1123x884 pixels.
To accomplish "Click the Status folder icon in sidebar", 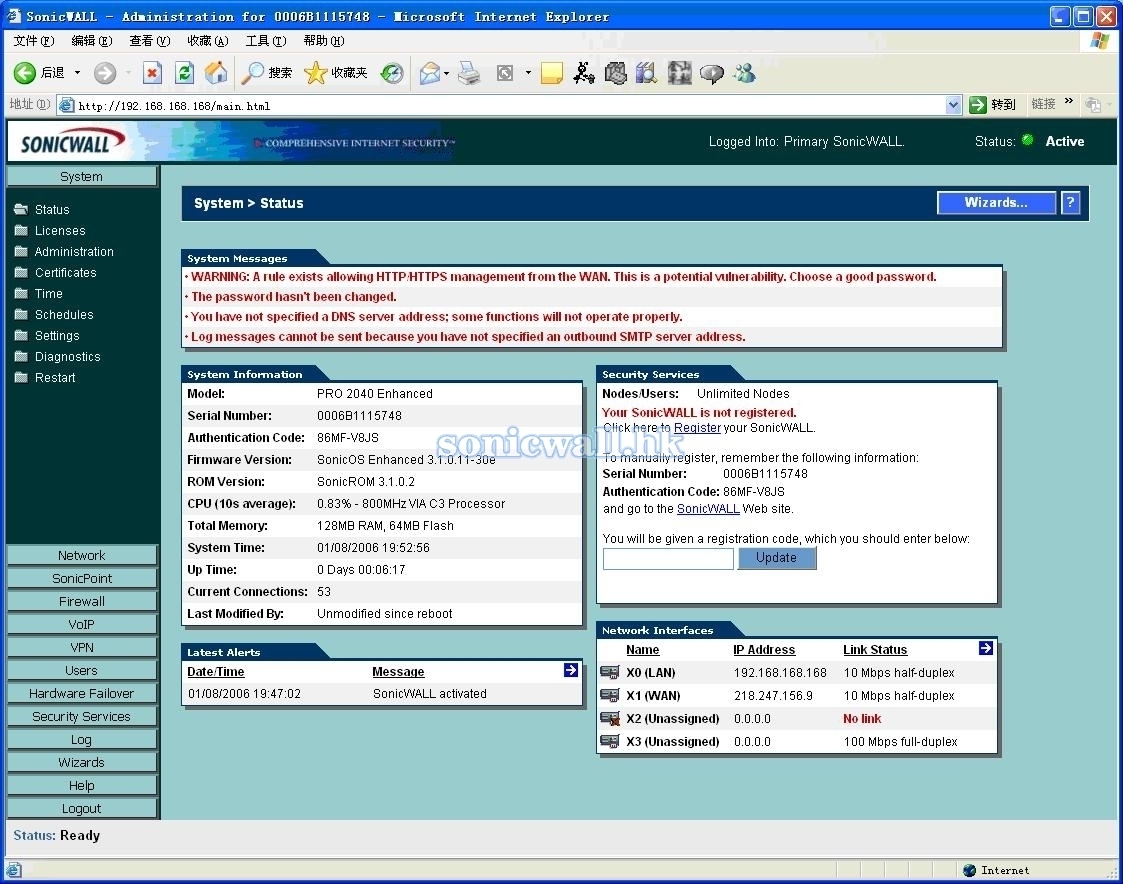I will click(21, 209).
